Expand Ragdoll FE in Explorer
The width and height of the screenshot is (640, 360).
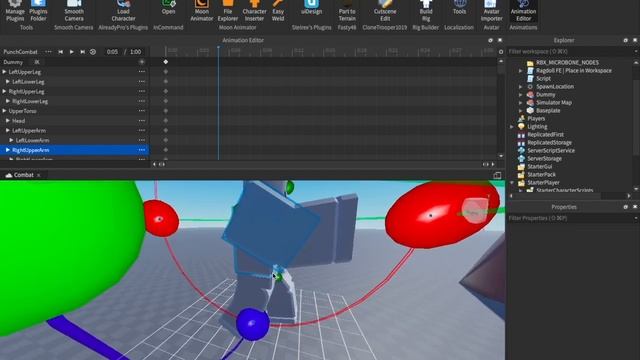[520, 71]
